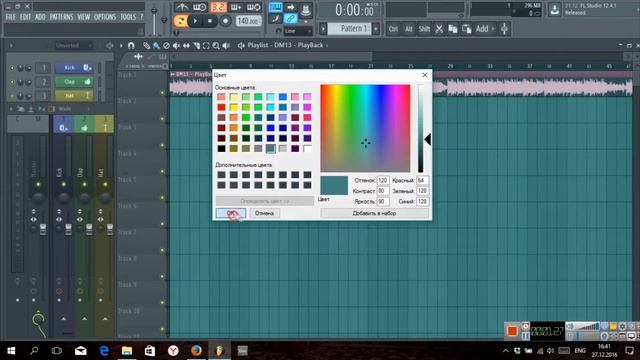
Task: Click the luminance slider arrow
Action: tap(427, 140)
